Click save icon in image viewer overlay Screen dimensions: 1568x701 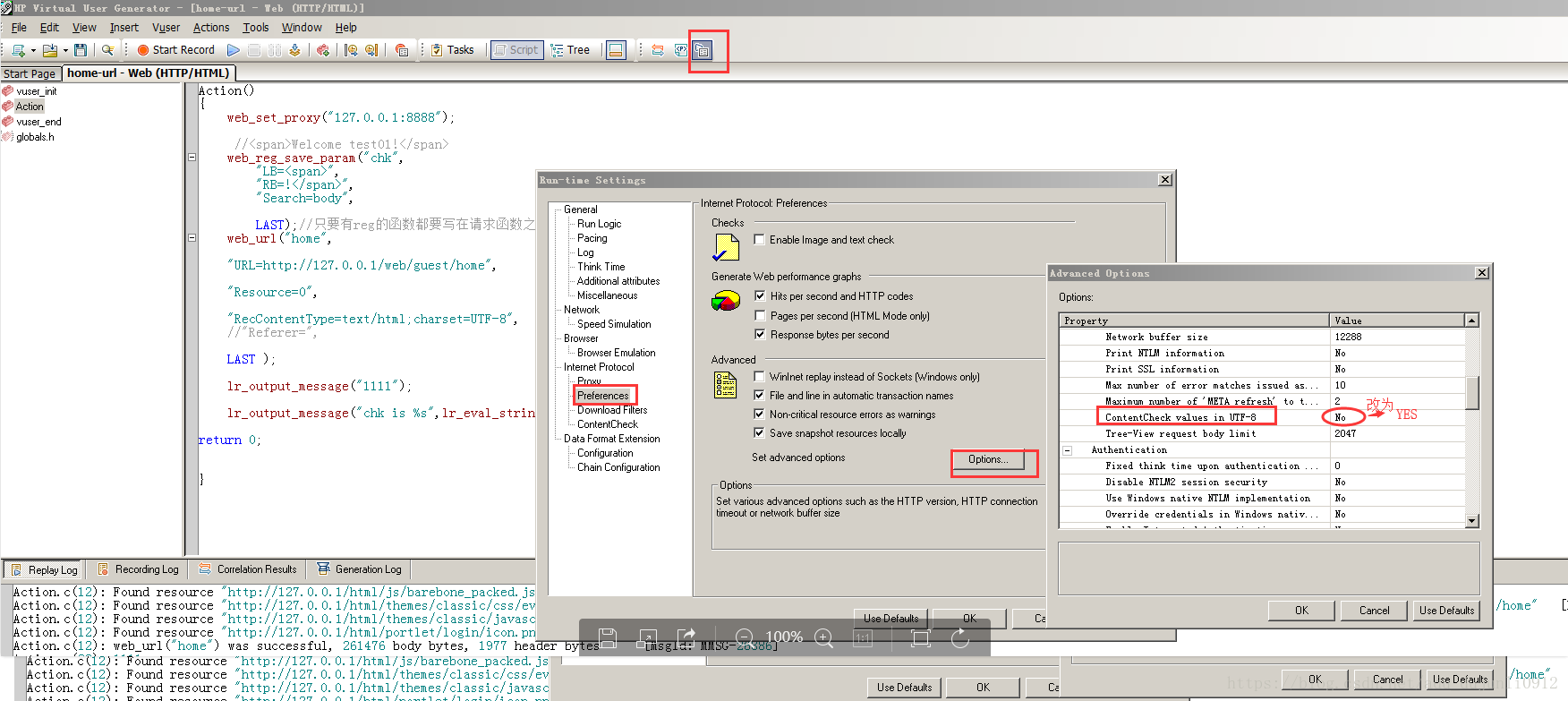click(x=608, y=637)
